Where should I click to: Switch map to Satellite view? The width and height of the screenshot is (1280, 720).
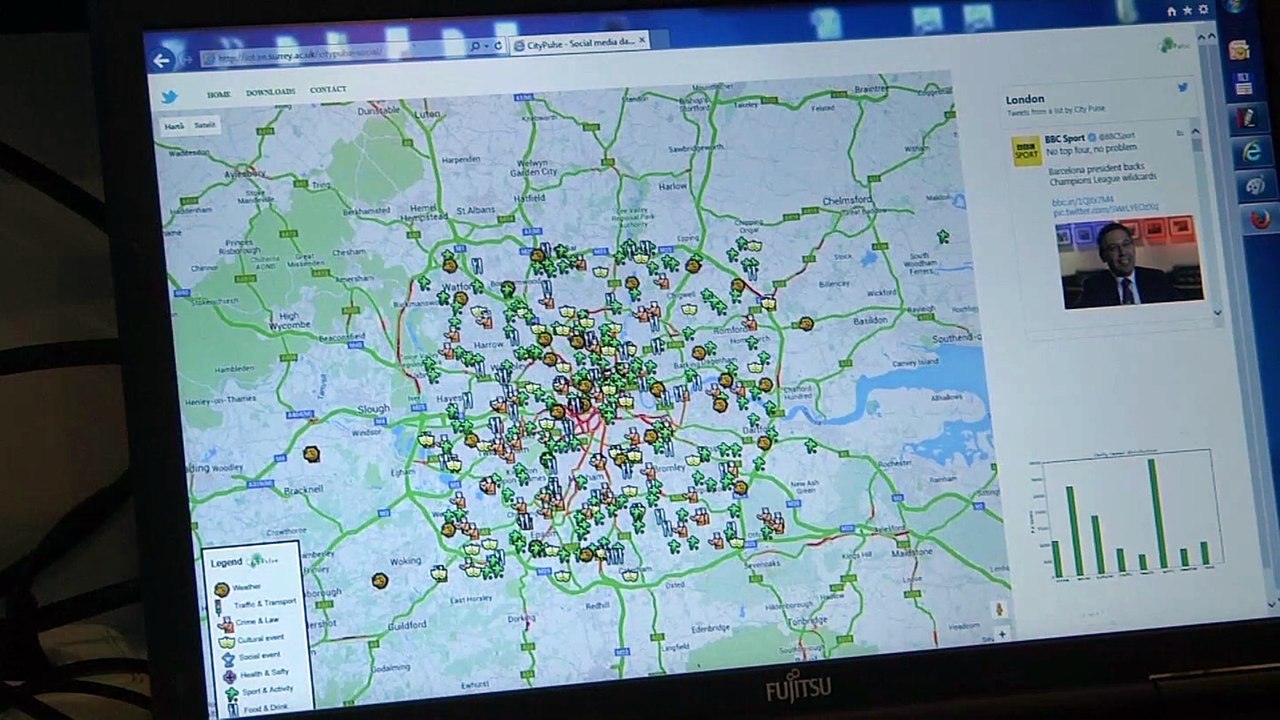coord(205,125)
